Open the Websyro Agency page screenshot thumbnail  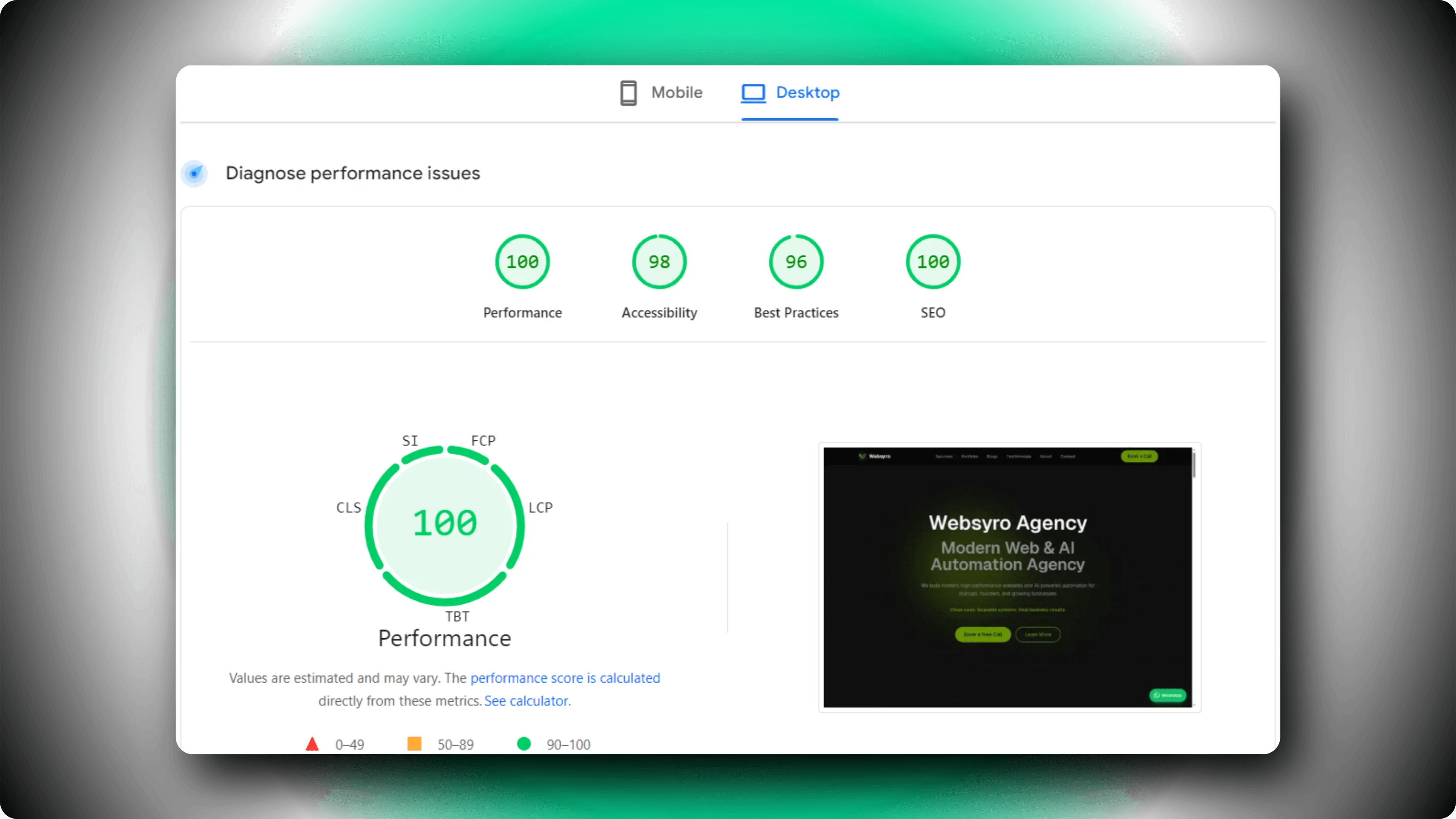tap(1009, 577)
